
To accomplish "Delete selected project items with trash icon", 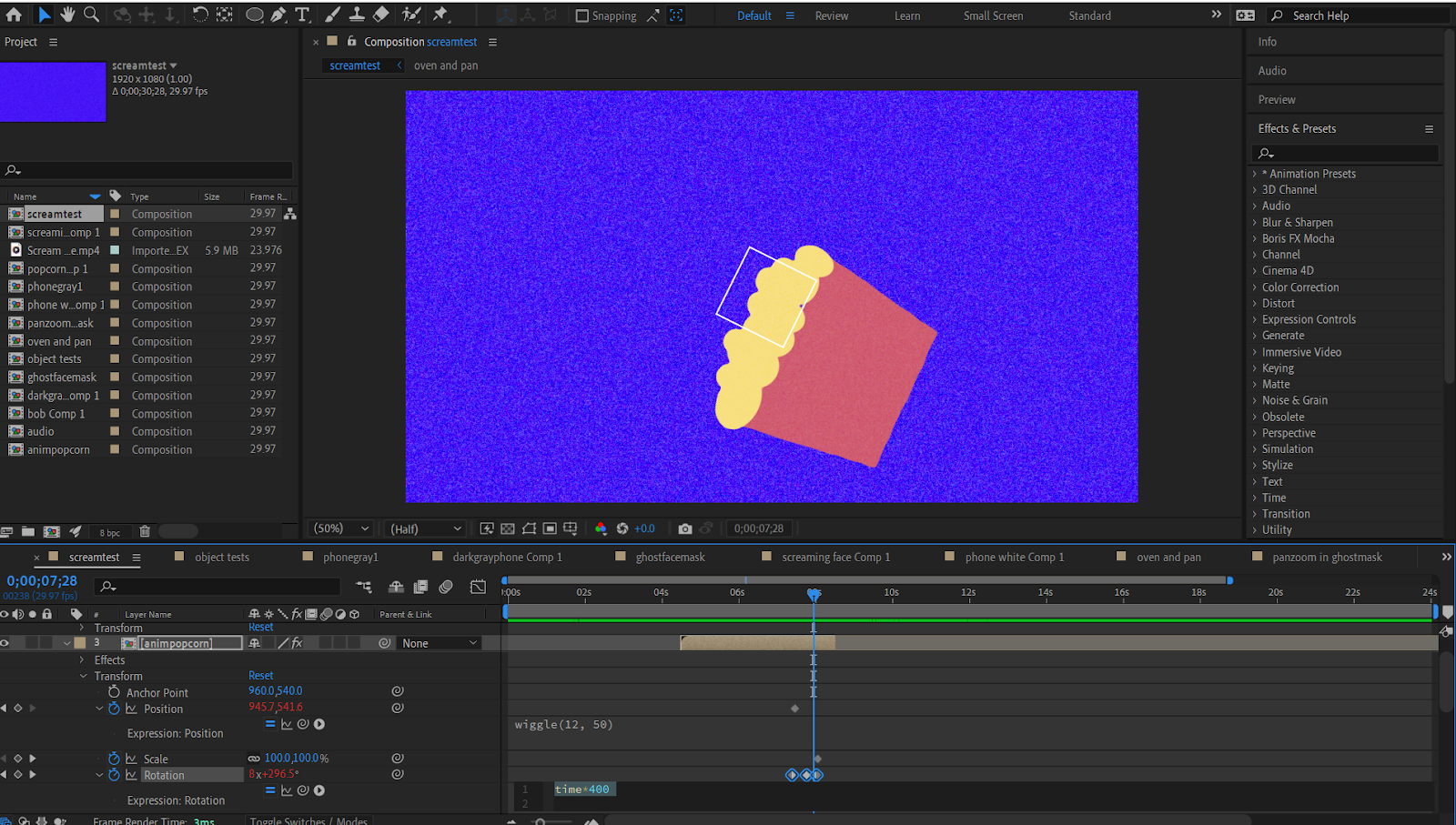I will pos(144,532).
